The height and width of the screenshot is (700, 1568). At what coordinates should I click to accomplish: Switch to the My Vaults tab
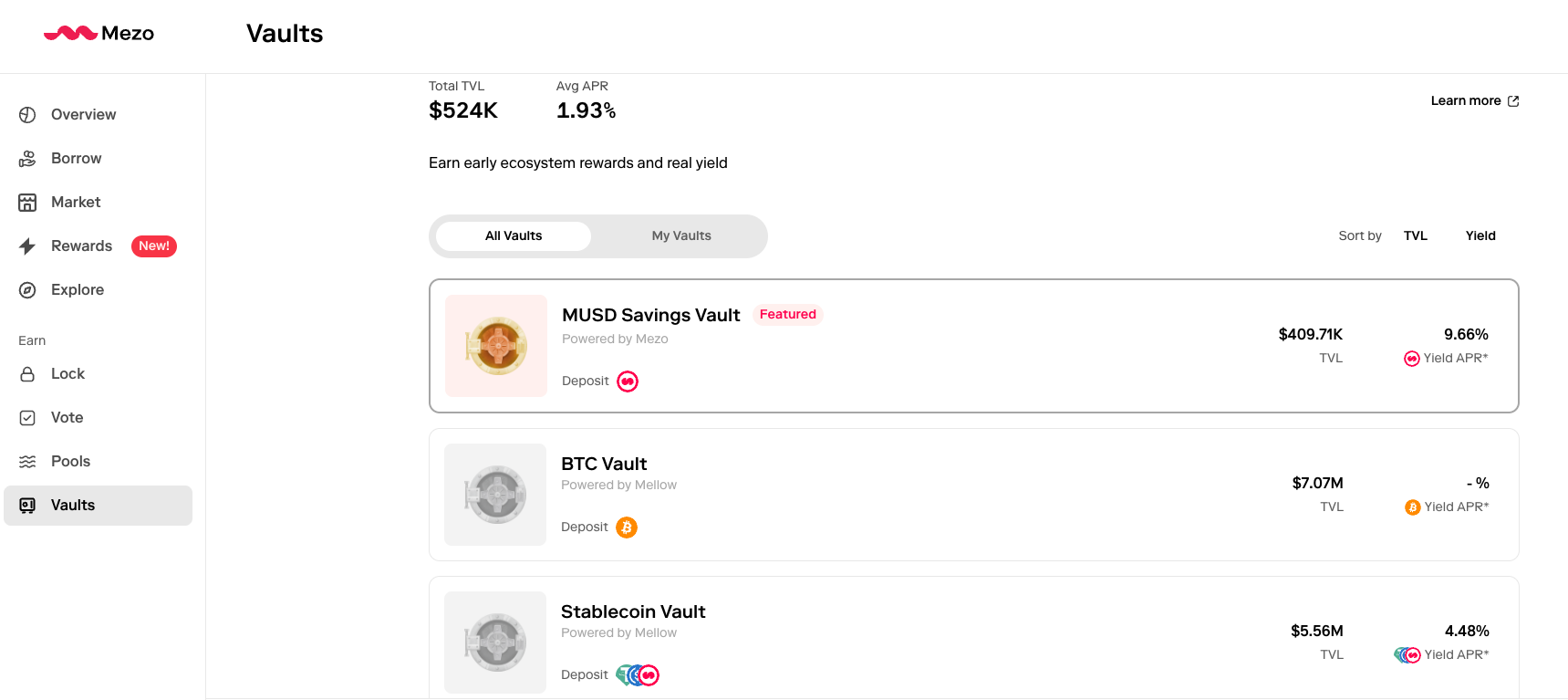[680, 236]
